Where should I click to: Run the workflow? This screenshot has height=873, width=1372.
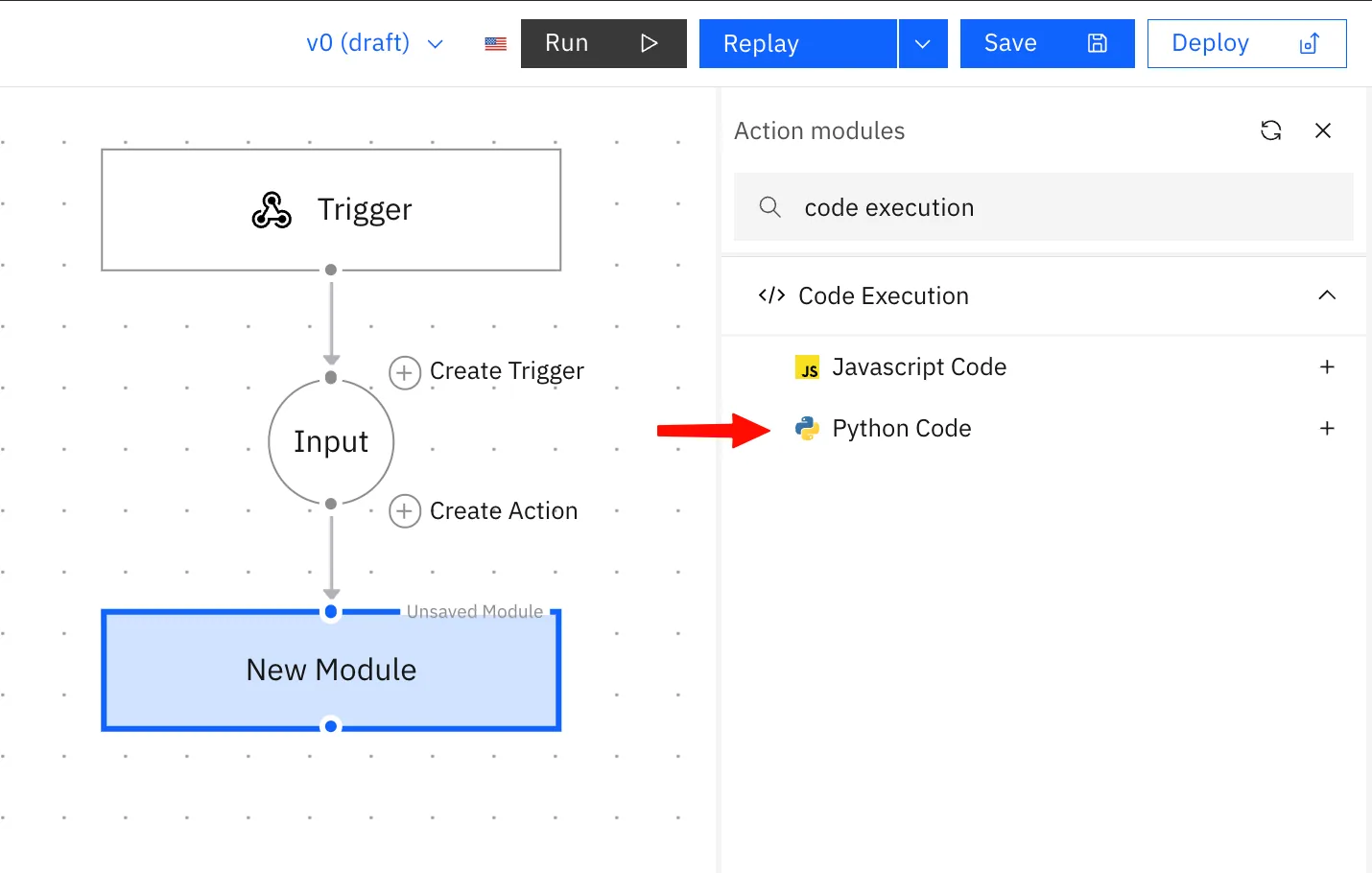click(x=603, y=44)
